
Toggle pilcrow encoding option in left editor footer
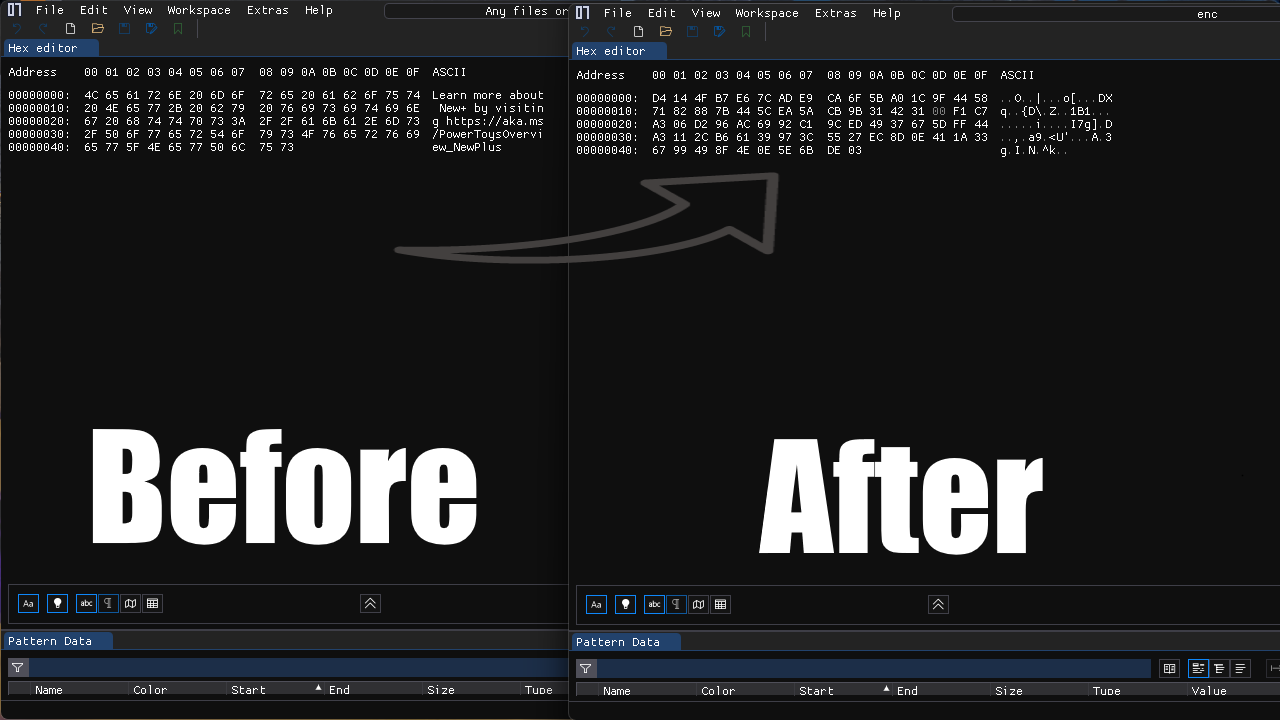click(x=110, y=603)
